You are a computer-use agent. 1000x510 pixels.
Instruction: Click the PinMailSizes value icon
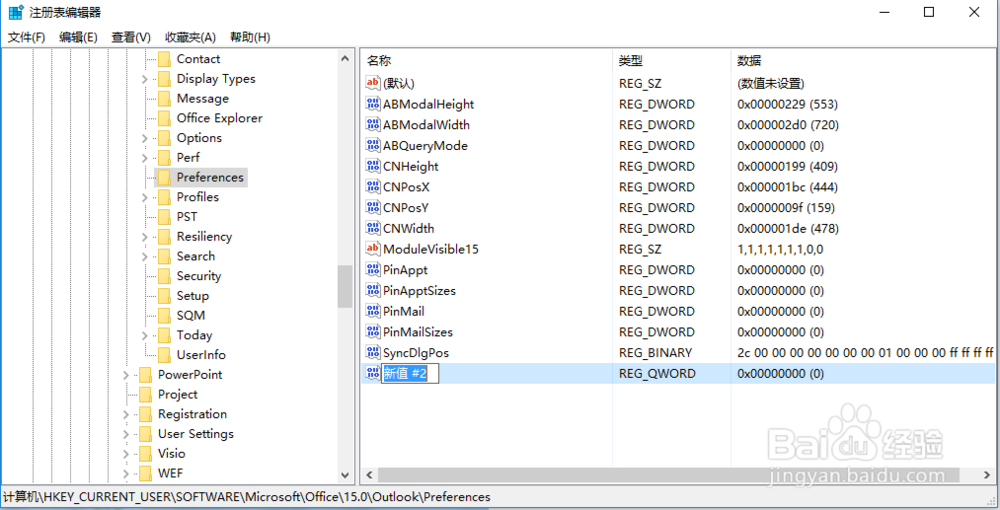pyautogui.click(x=373, y=332)
